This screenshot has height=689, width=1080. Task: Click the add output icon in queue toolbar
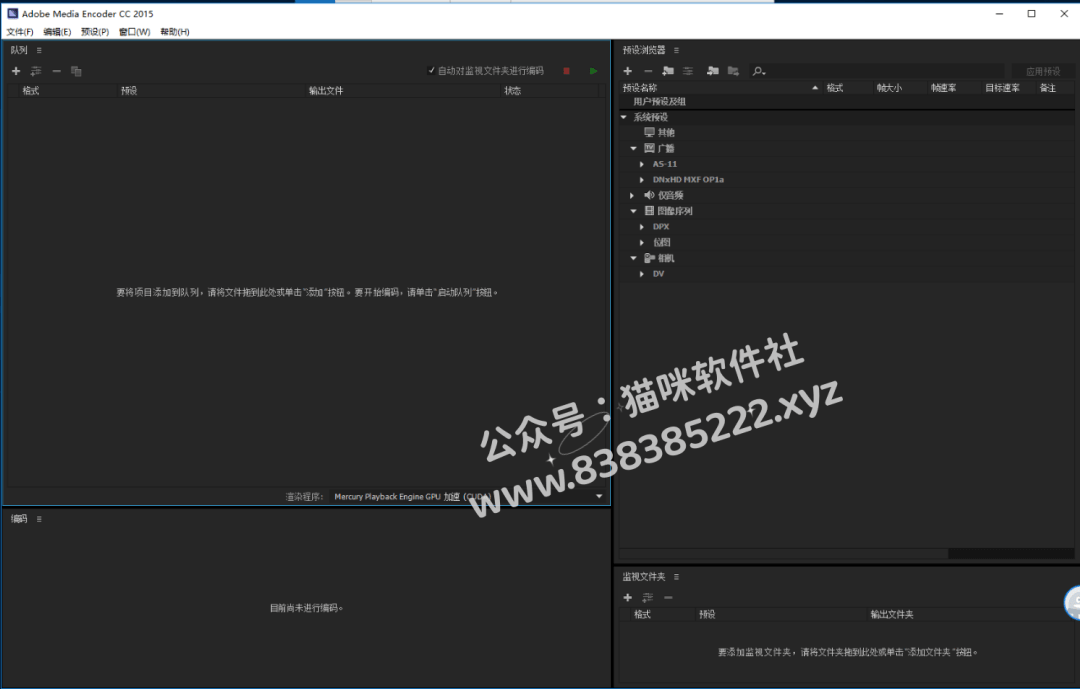(36, 71)
